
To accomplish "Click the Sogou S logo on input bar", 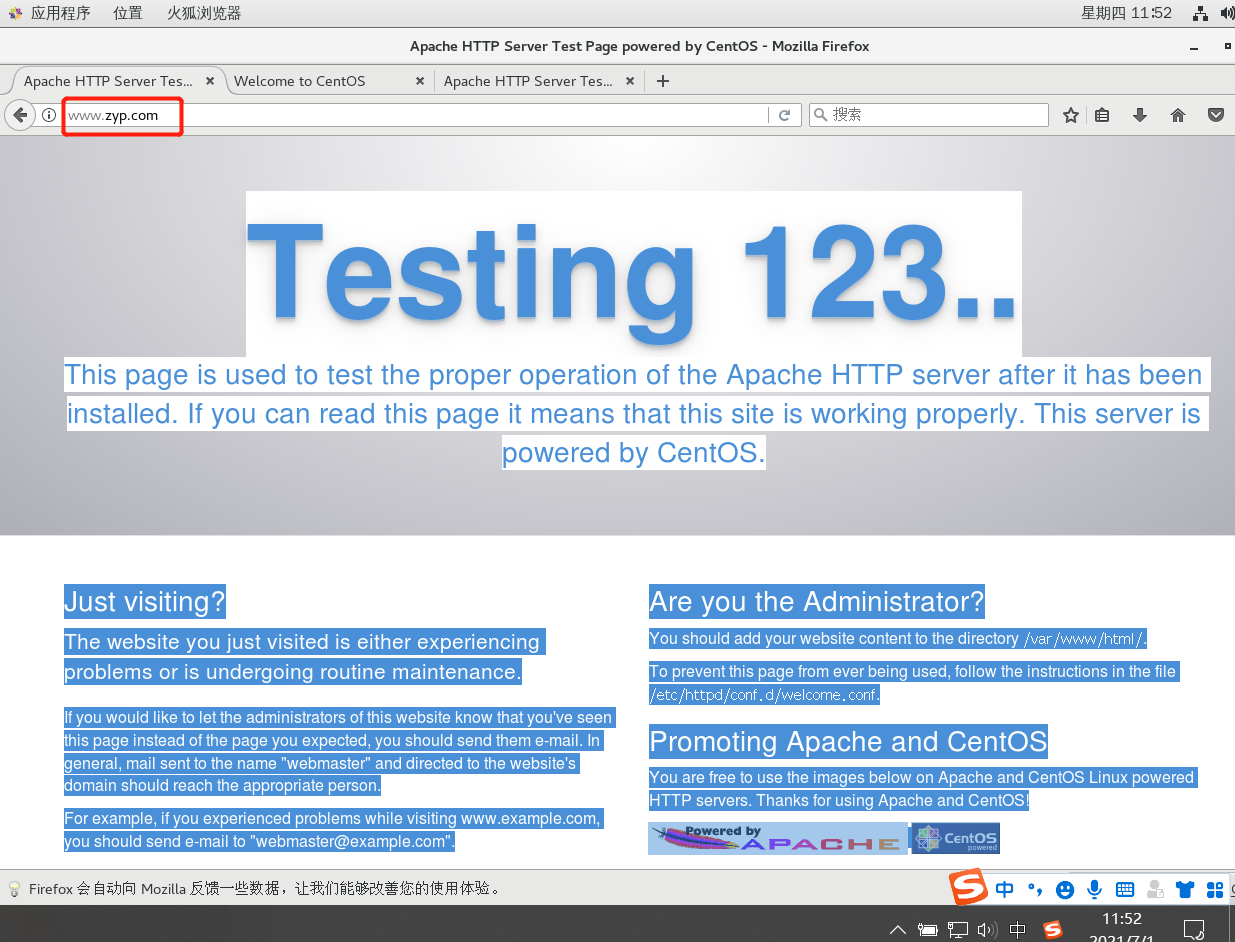I will tap(968, 888).
